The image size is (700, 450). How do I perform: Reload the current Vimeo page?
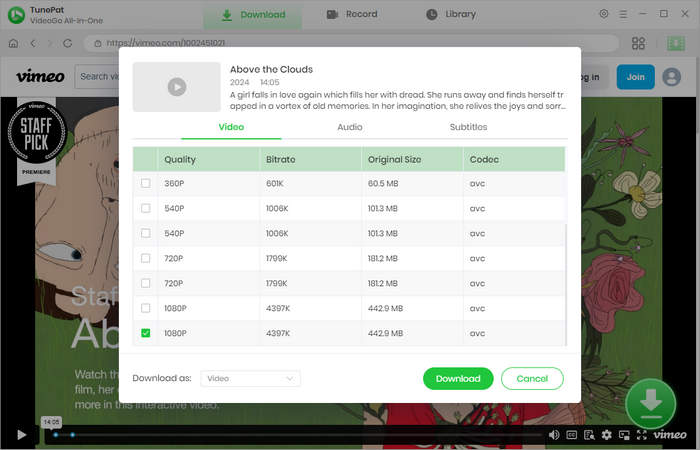67,43
